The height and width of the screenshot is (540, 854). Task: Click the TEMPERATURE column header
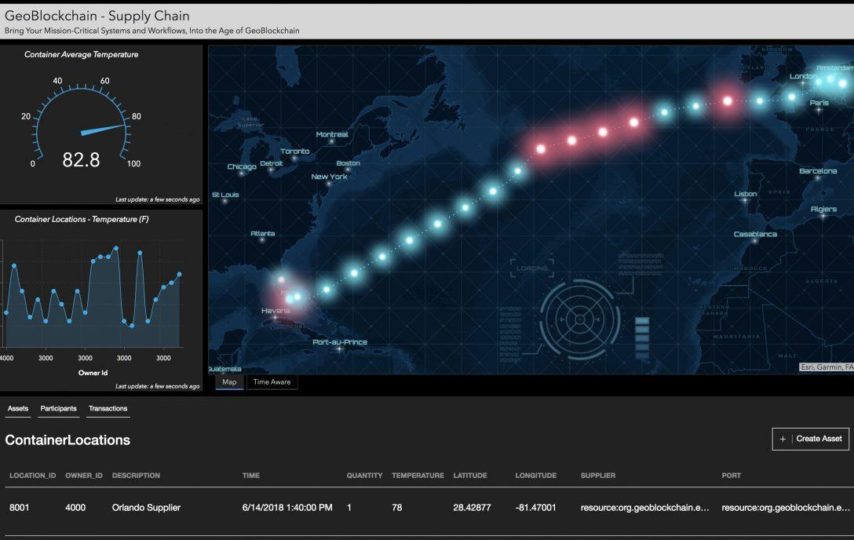point(418,476)
